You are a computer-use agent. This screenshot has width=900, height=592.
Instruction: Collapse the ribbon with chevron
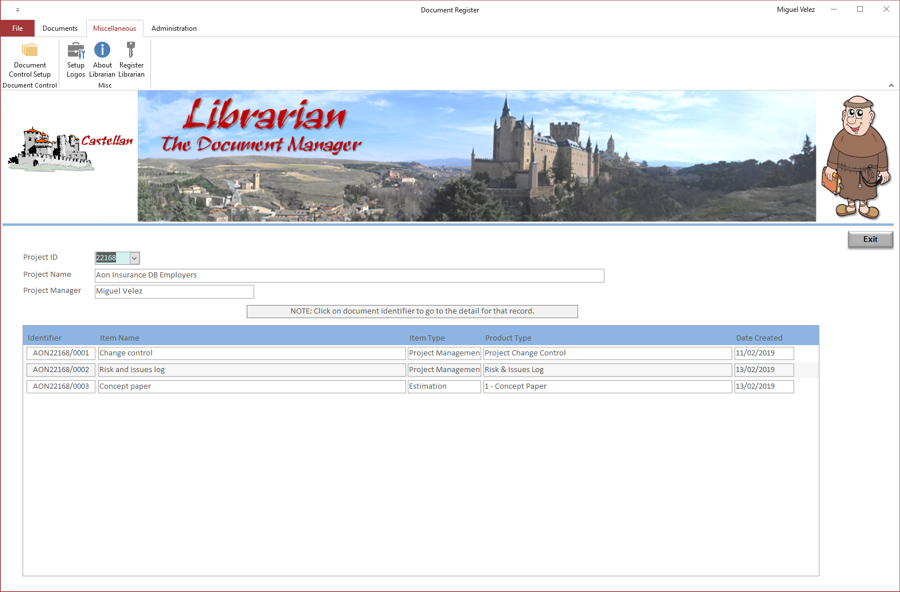(891, 86)
